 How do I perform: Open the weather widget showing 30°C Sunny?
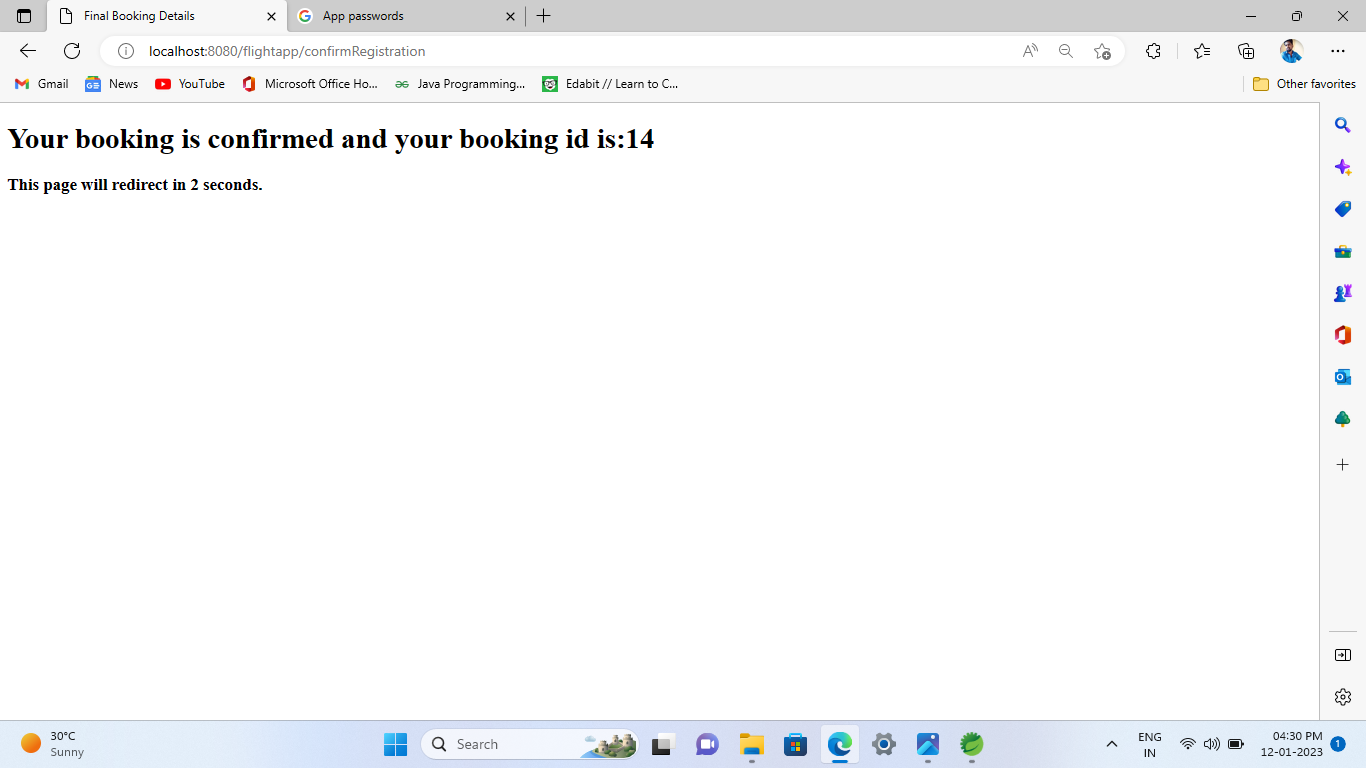53,744
